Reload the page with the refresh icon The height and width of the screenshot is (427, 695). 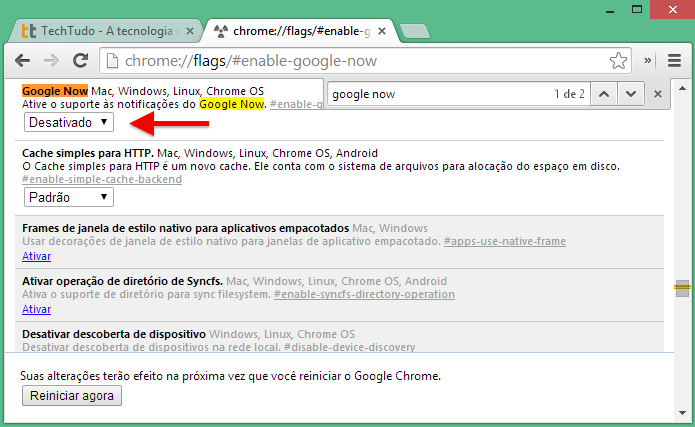point(80,60)
